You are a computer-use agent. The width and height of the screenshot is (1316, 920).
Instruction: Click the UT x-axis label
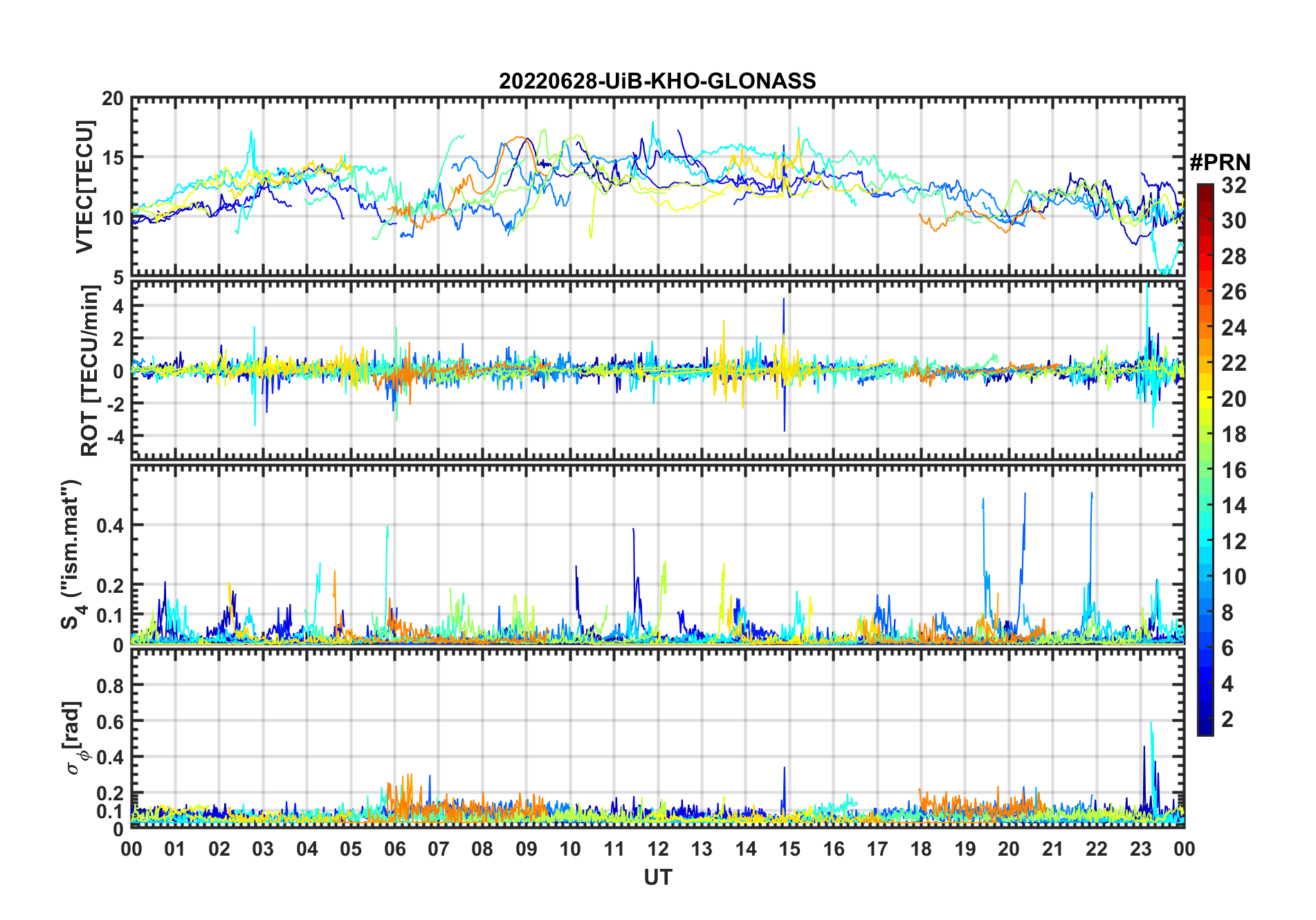click(x=658, y=878)
